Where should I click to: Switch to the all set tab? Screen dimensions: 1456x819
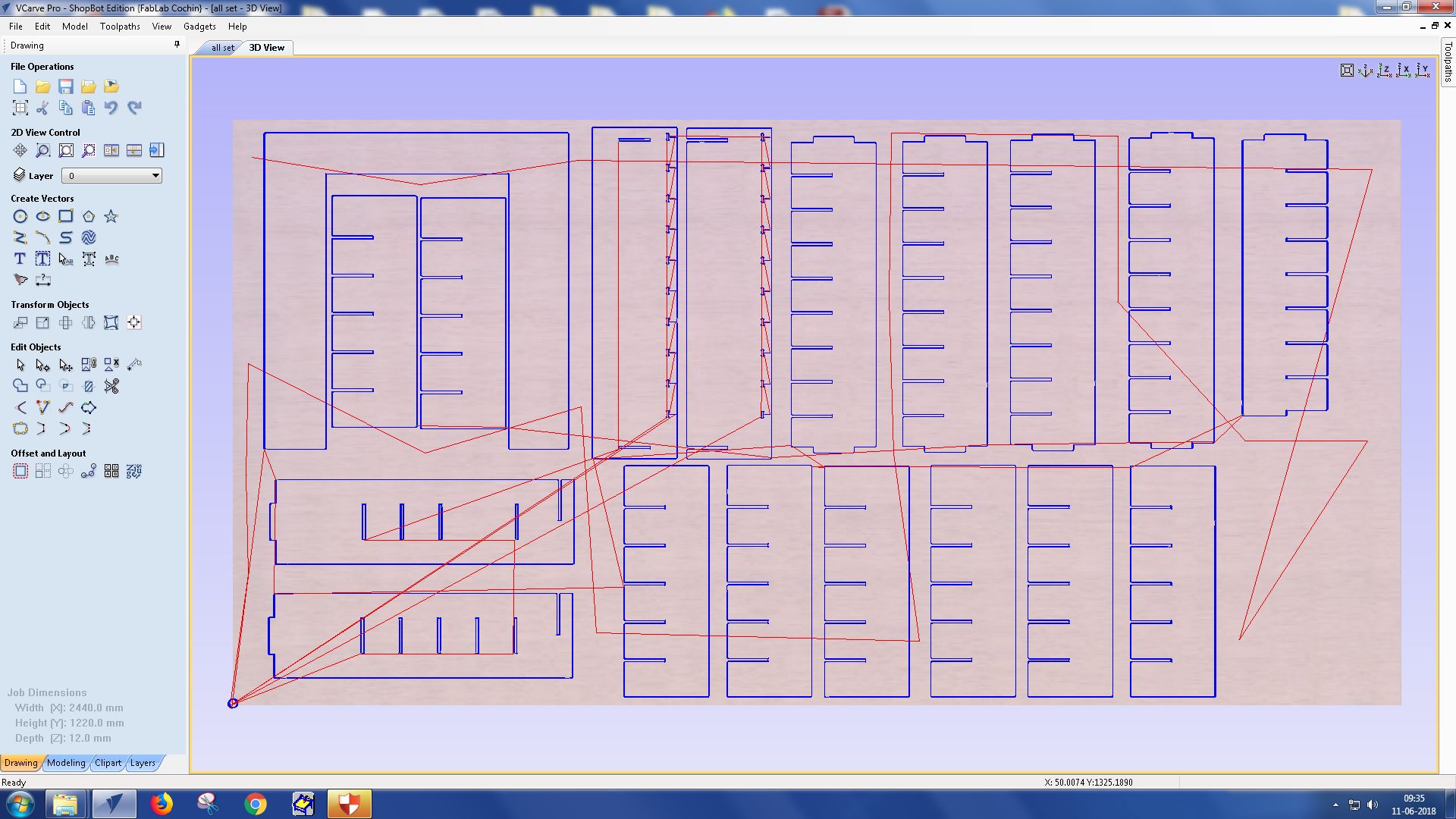tap(222, 48)
